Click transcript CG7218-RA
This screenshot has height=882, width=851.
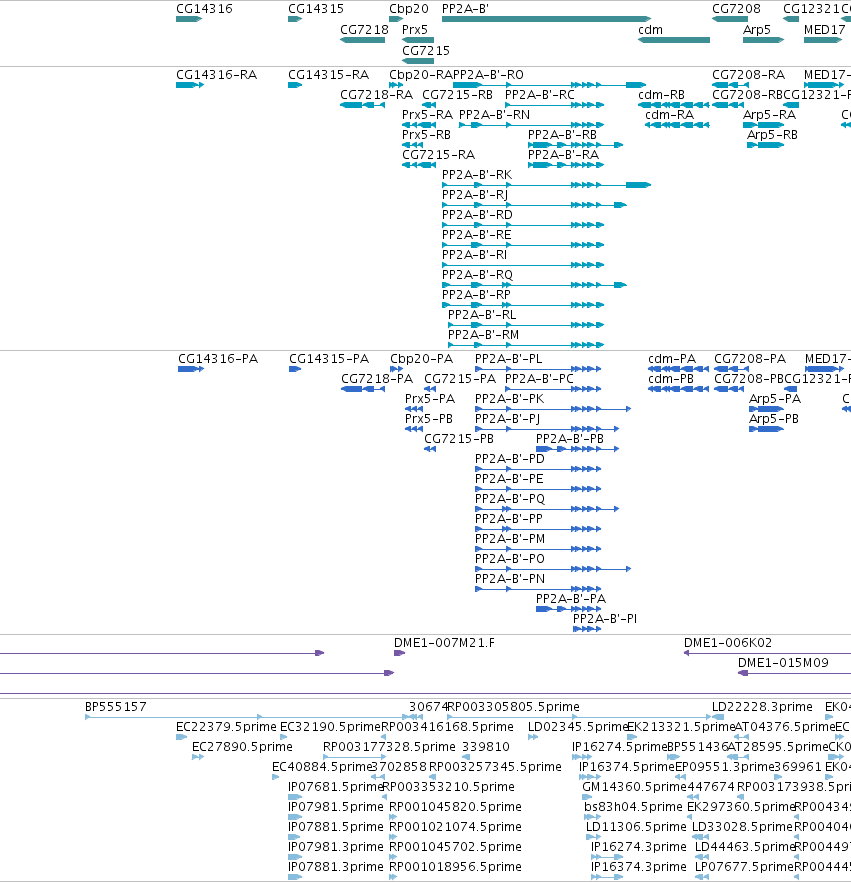(362, 105)
